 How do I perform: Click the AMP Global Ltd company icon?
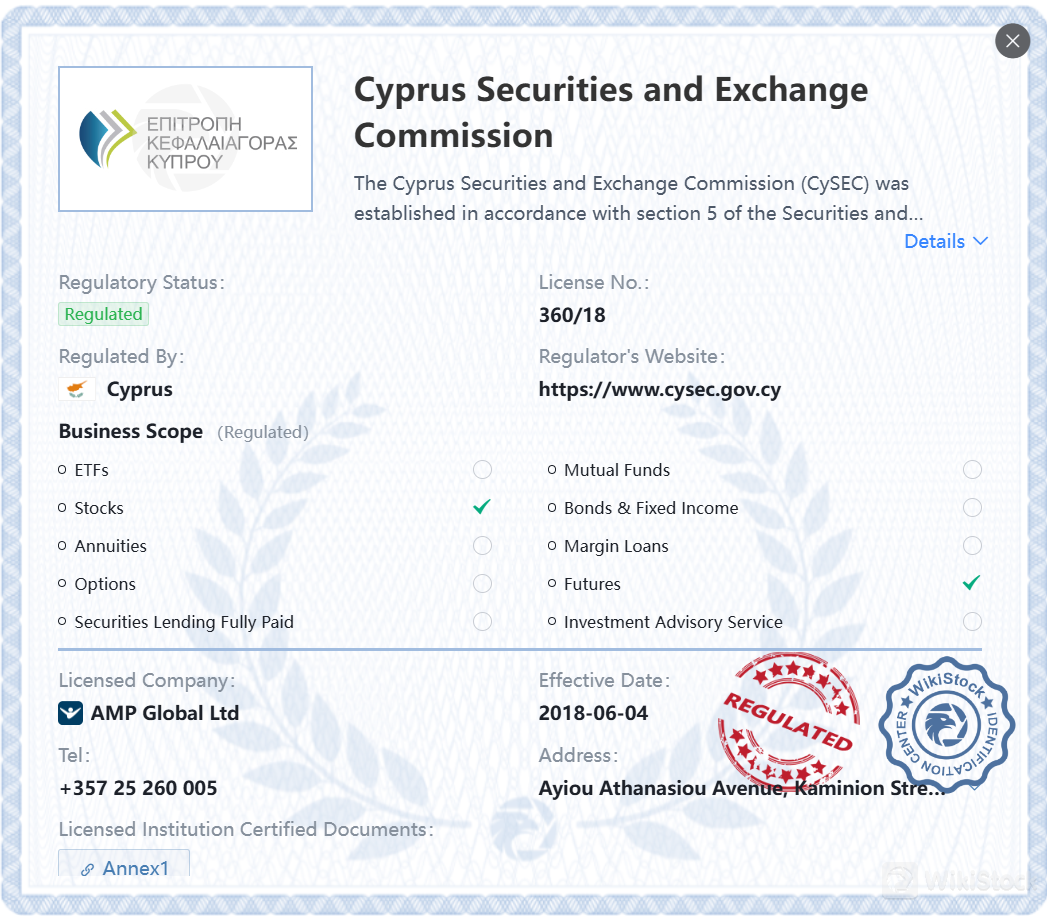point(69,713)
